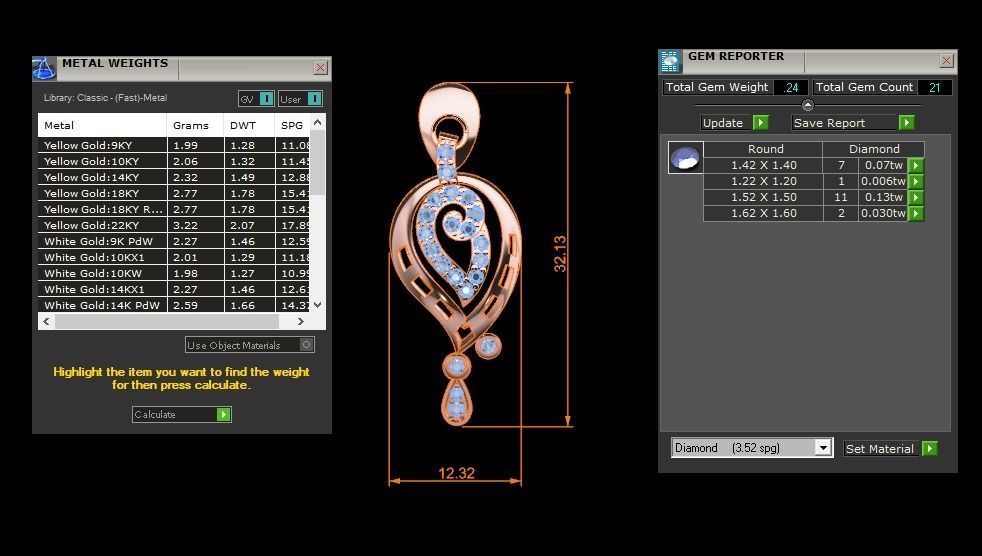
Task: Click the green arrow on the 0.006tw row
Action: click(x=916, y=182)
